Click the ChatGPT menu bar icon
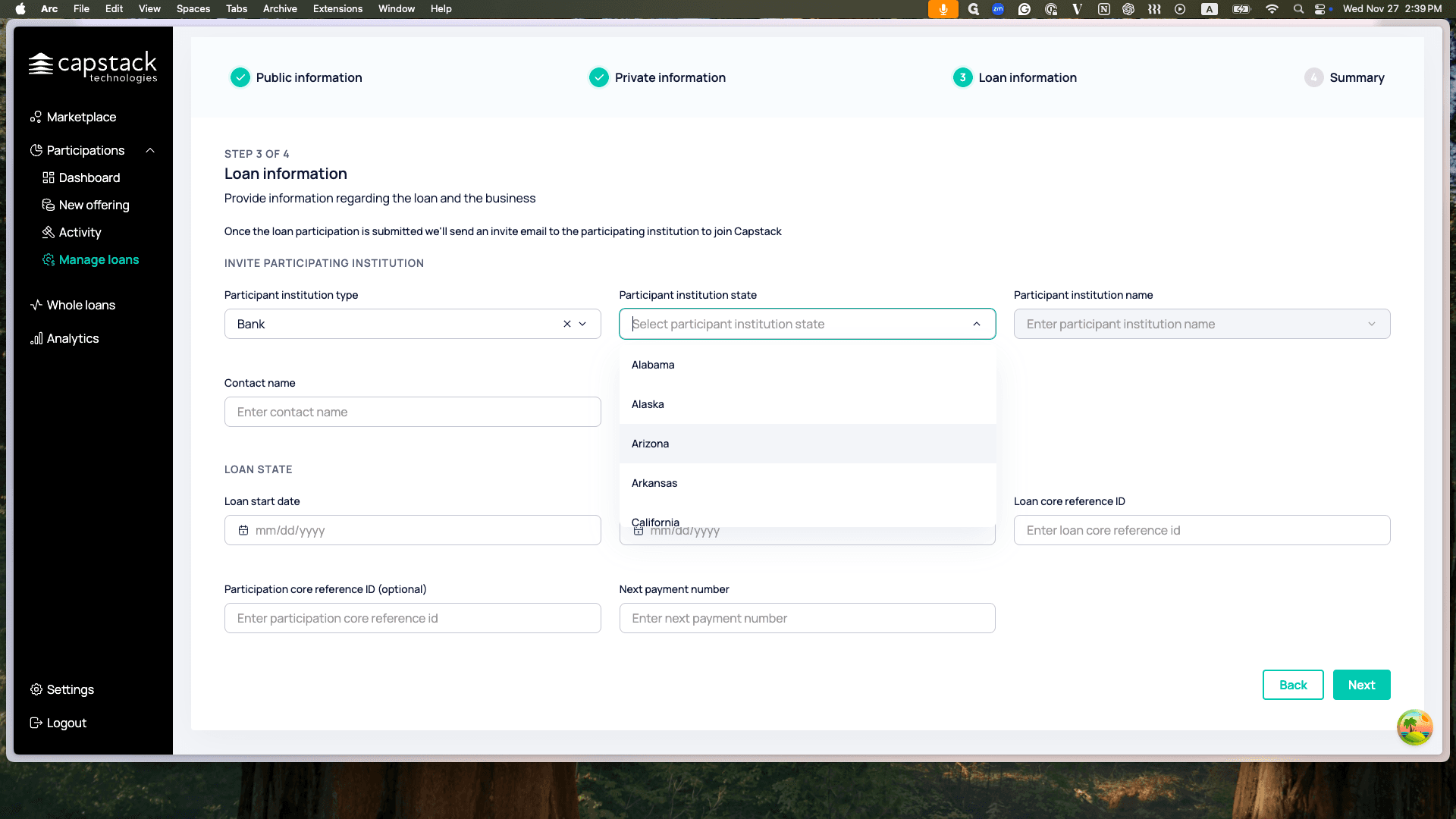Screen dimensions: 1456x819 point(1128,9)
